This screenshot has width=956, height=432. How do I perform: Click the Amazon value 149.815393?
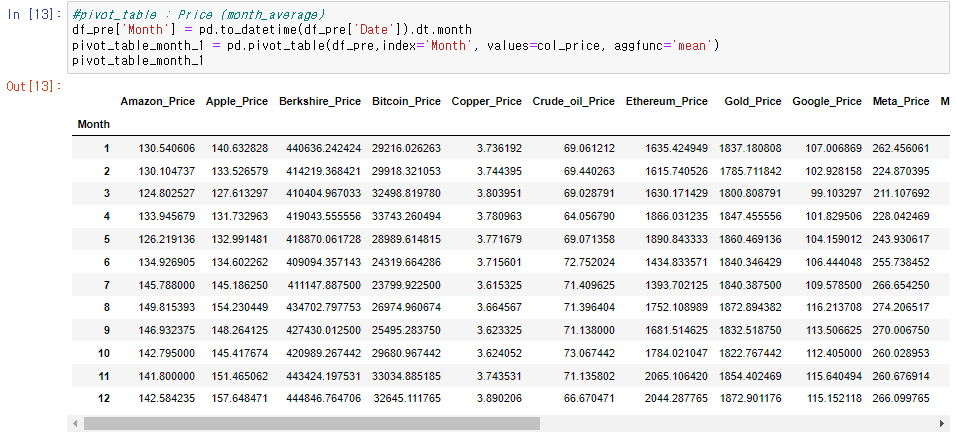tap(166, 308)
